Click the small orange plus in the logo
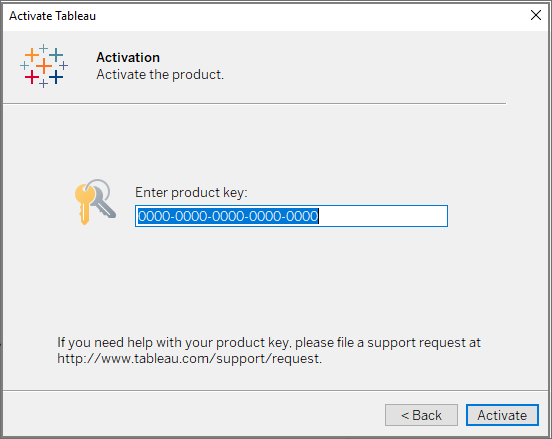The width and height of the screenshot is (552, 439). [32, 55]
